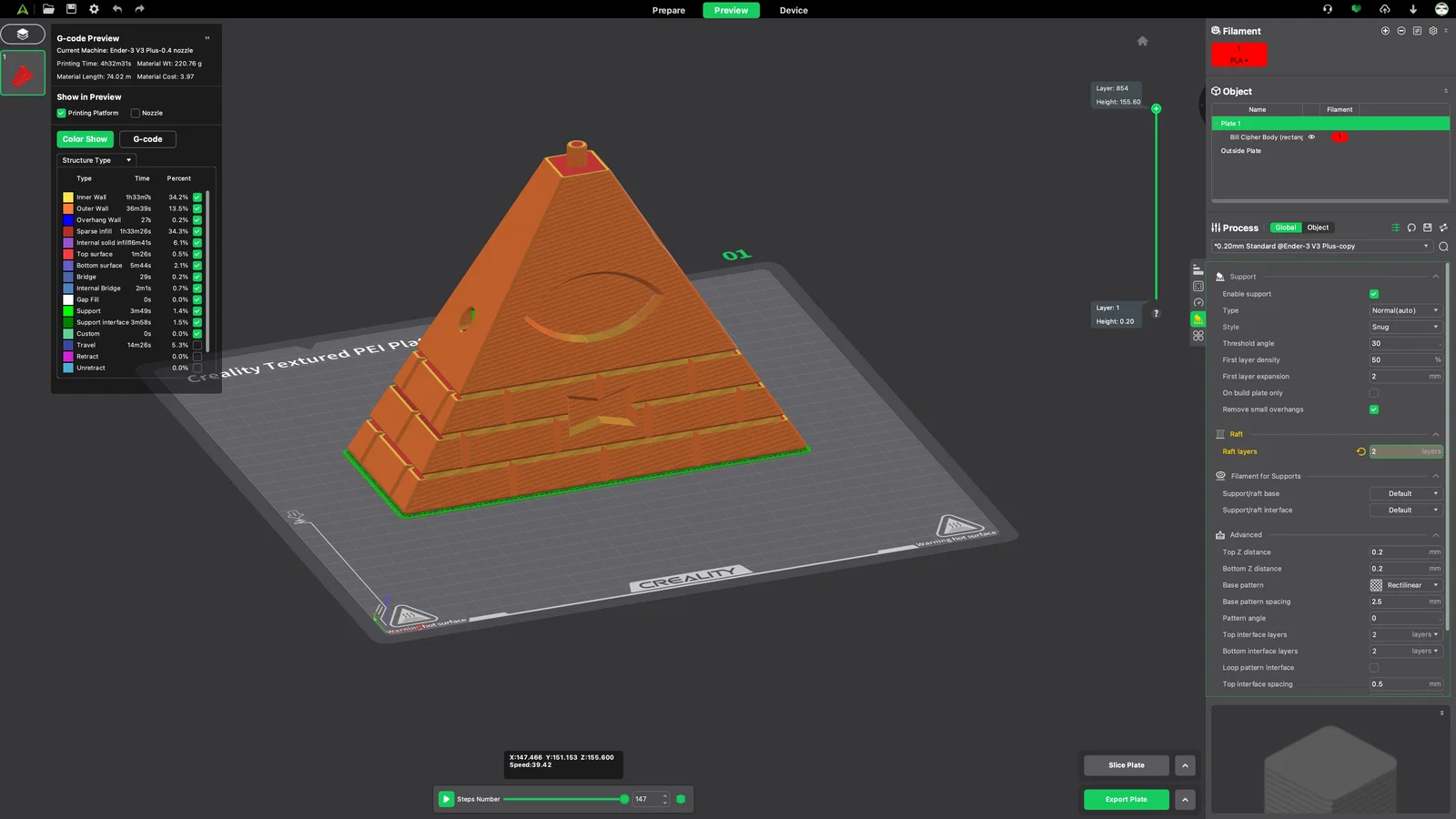Reset process settings with the refresh icon
The height and width of the screenshot is (819, 1456).
point(1411,227)
